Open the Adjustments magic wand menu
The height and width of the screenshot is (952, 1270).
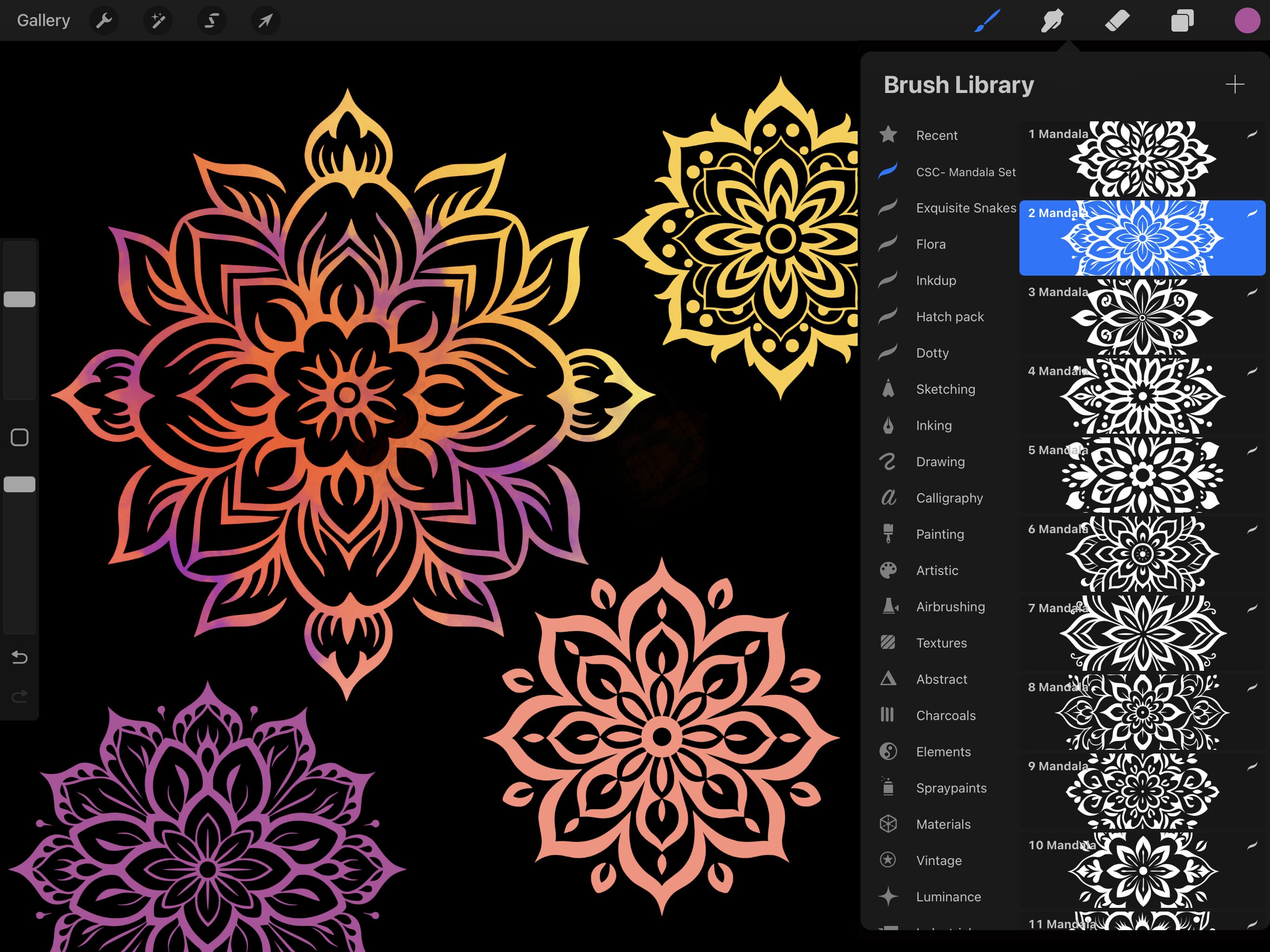click(x=158, y=20)
